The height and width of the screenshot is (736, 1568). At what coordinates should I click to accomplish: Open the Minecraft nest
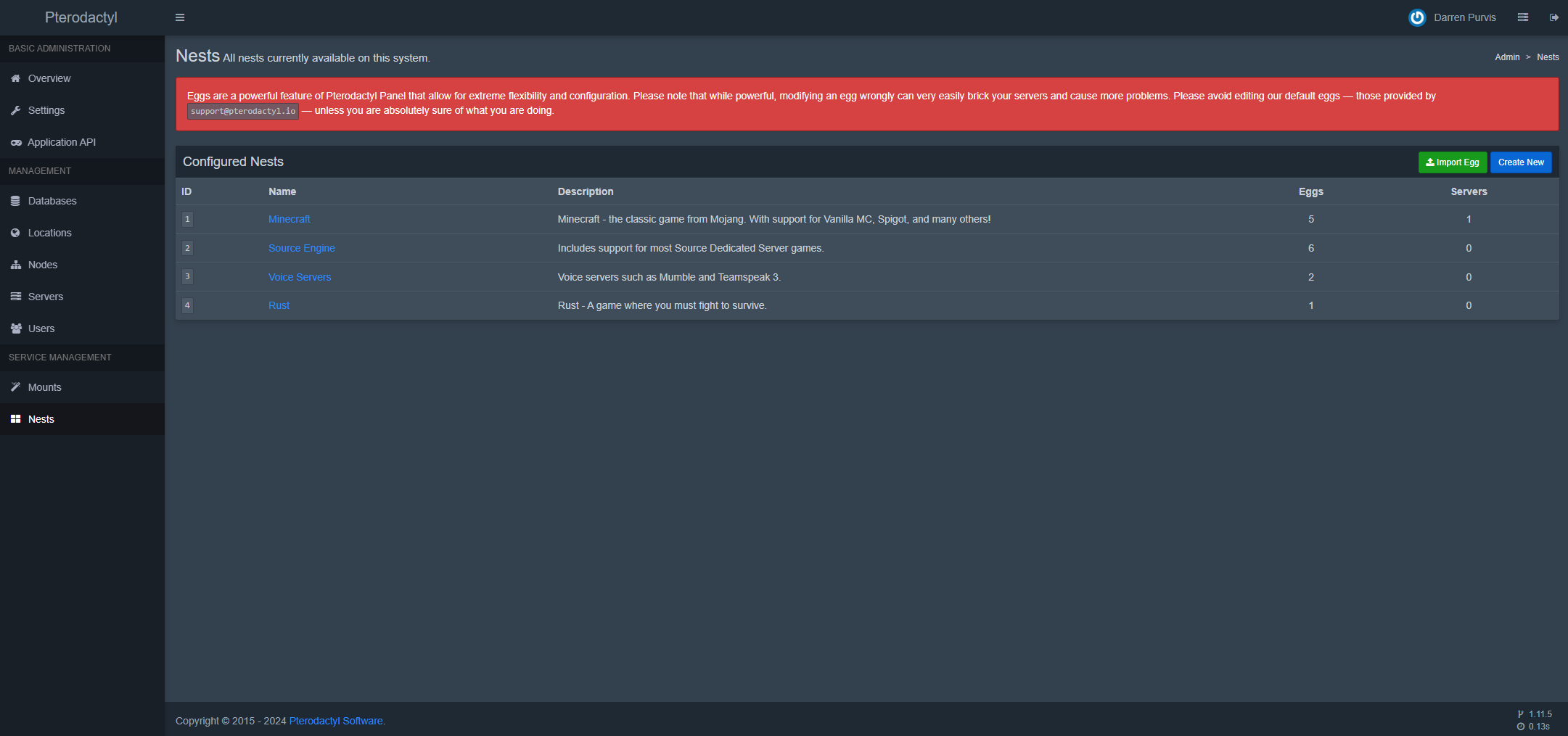pyautogui.click(x=289, y=219)
